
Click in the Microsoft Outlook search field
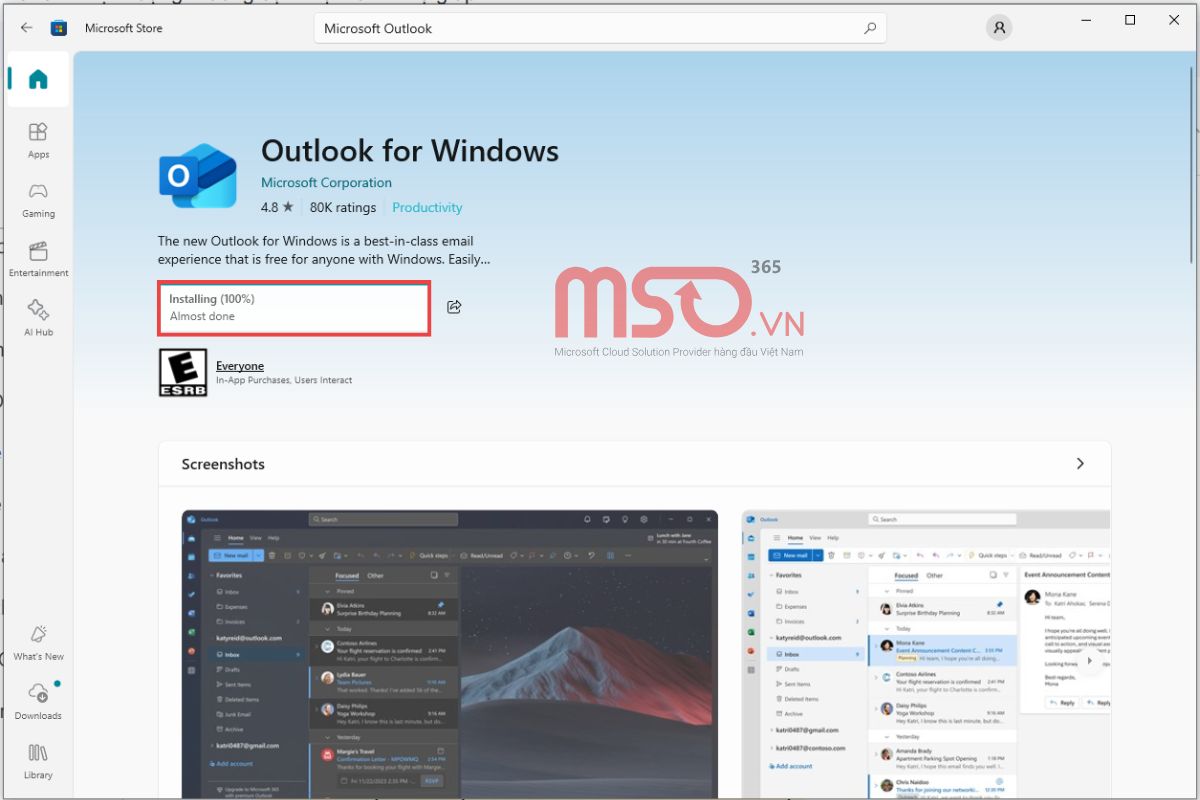pyautogui.click(x=600, y=29)
